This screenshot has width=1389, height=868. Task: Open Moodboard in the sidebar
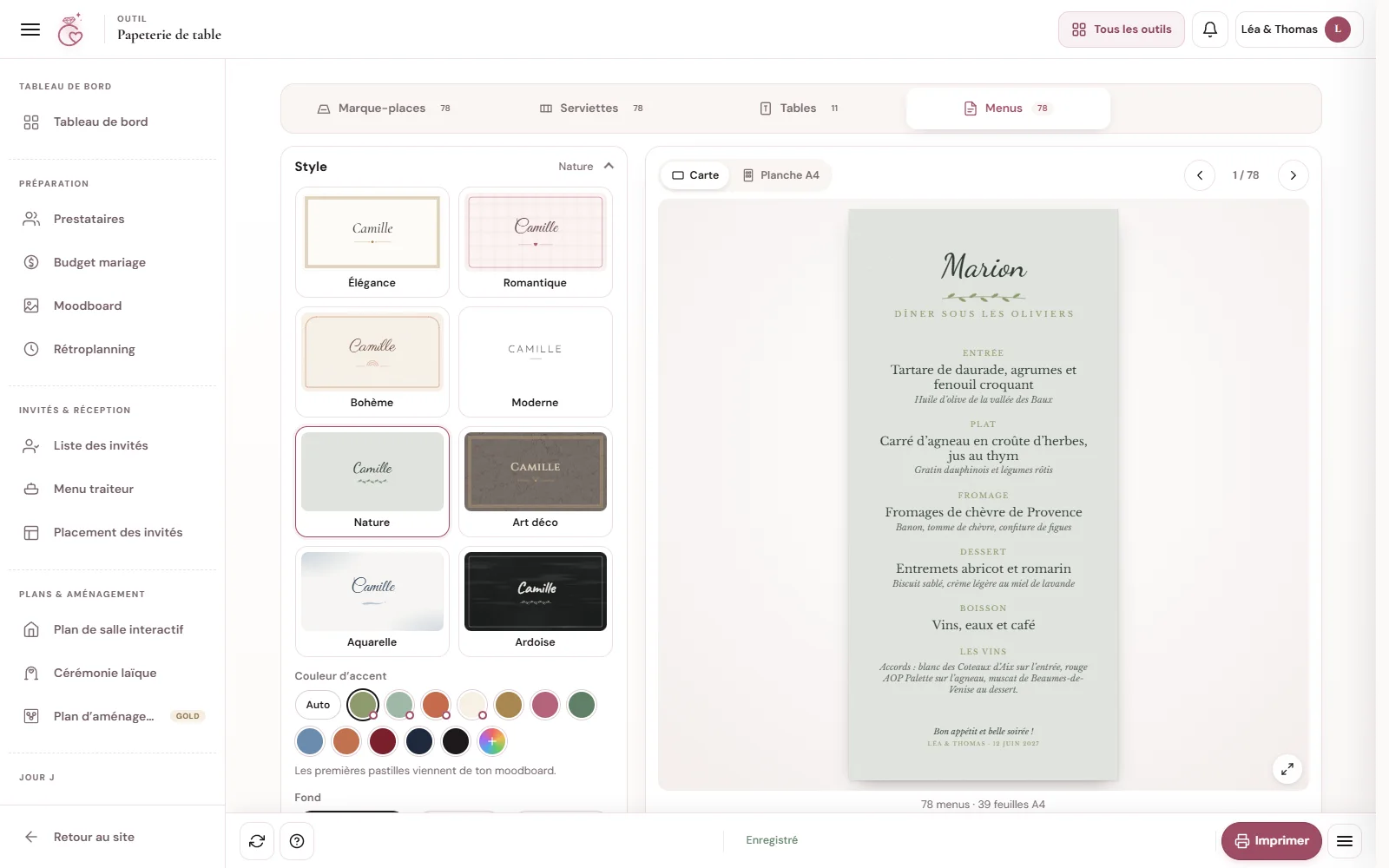(113, 306)
